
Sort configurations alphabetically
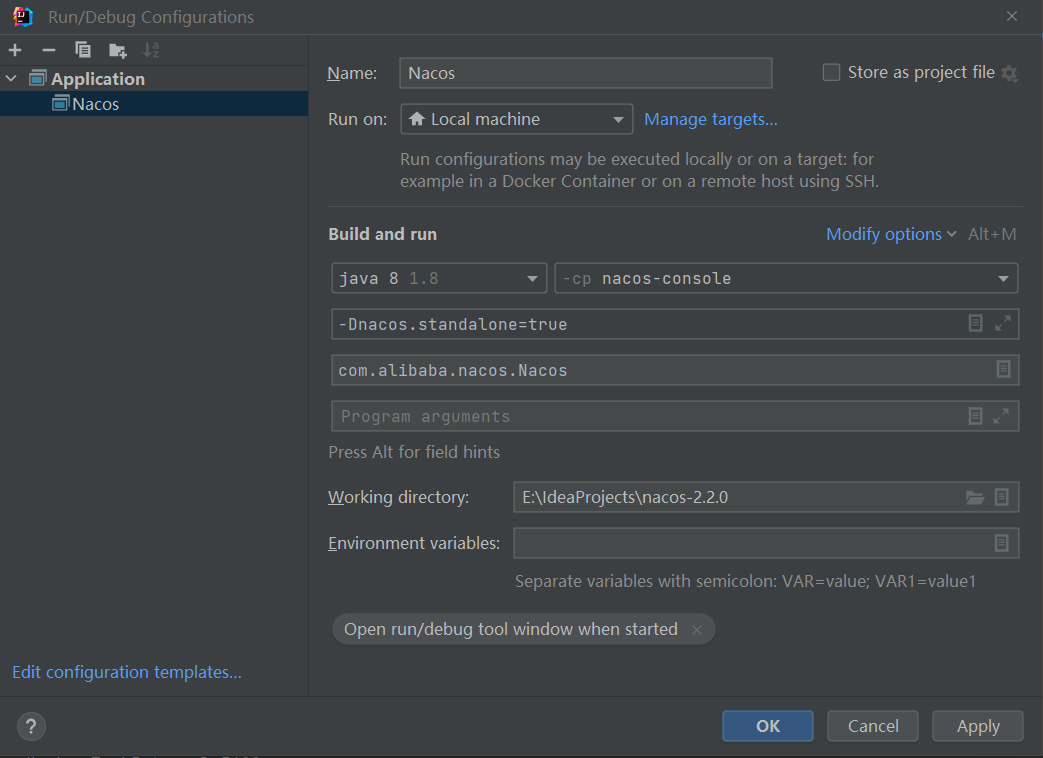152,50
